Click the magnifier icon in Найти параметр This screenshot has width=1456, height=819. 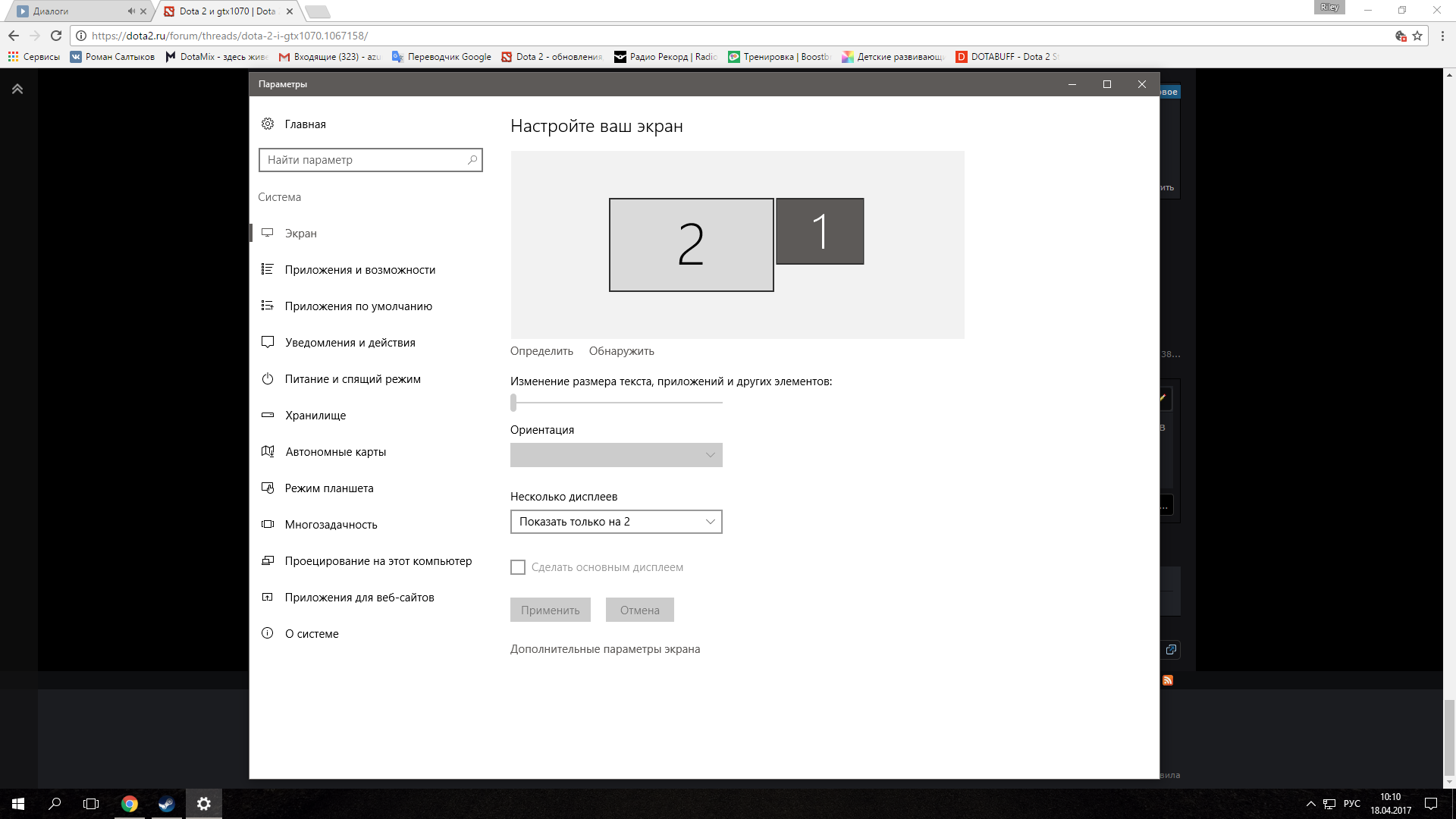click(x=472, y=160)
